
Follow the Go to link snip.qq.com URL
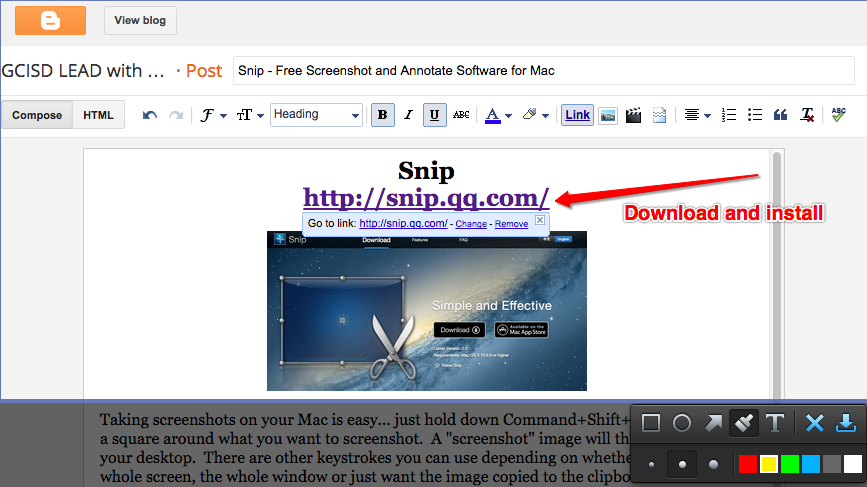(x=403, y=223)
